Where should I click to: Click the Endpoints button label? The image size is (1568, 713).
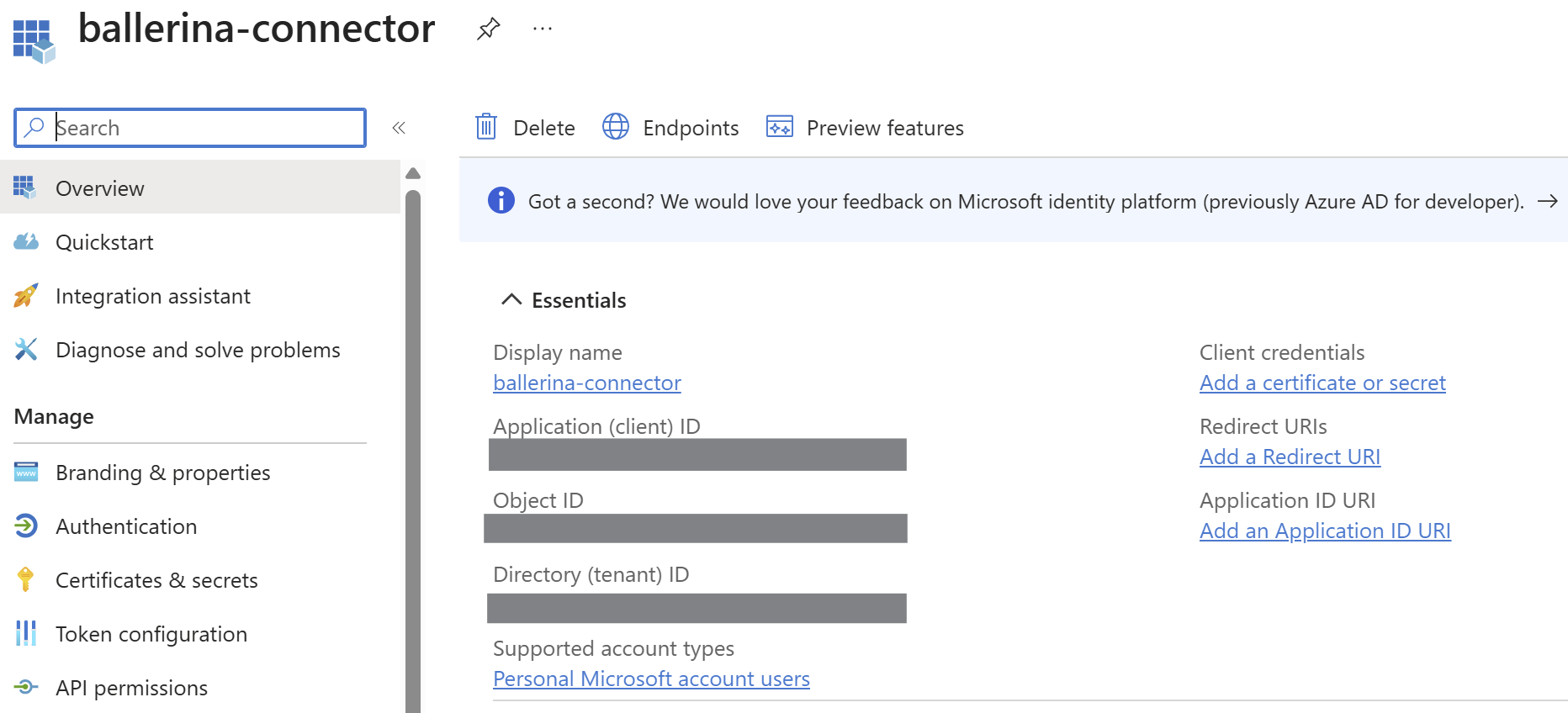tap(691, 128)
